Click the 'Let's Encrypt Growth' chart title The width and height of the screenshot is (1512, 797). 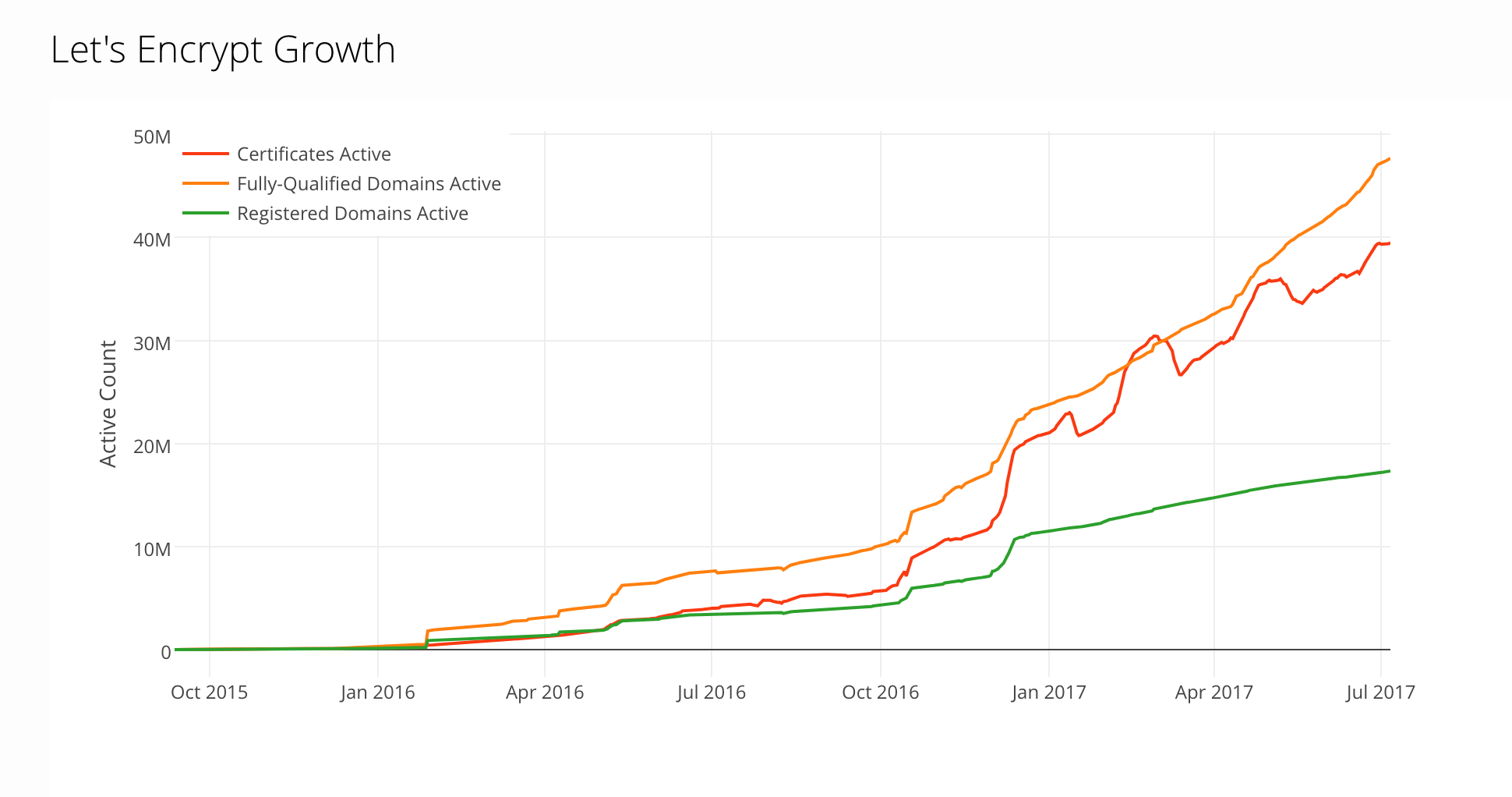click(223, 50)
